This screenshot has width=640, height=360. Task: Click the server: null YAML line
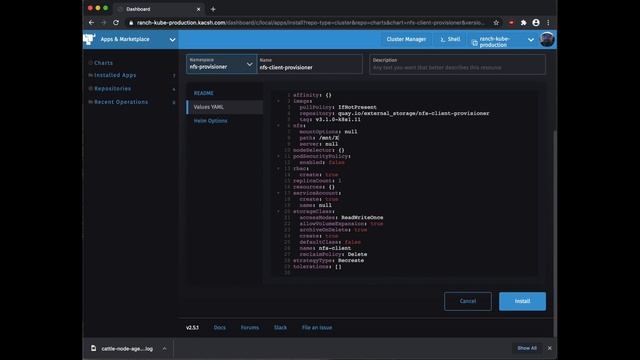point(319,144)
